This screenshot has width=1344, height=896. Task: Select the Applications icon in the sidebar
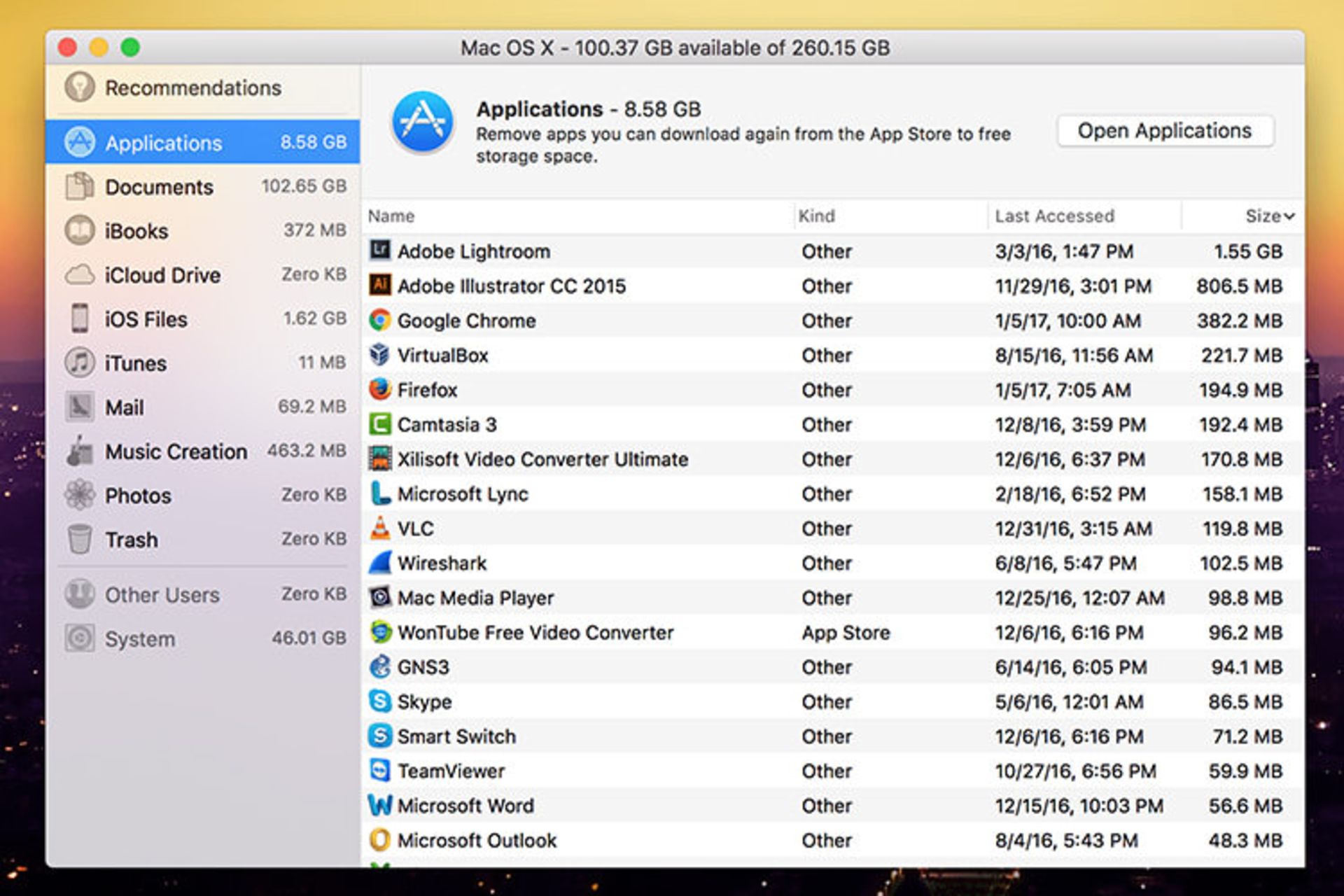pos(79,142)
